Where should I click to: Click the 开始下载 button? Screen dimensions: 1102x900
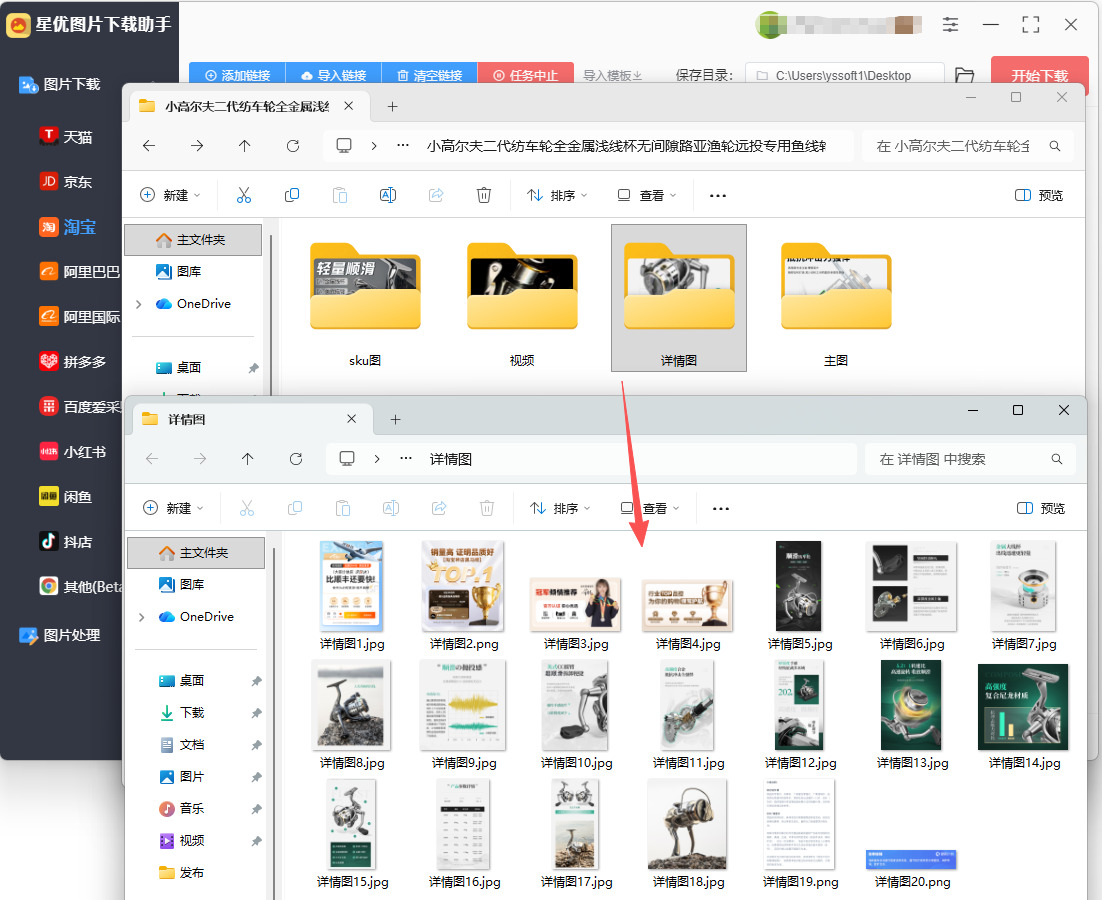pos(1039,74)
